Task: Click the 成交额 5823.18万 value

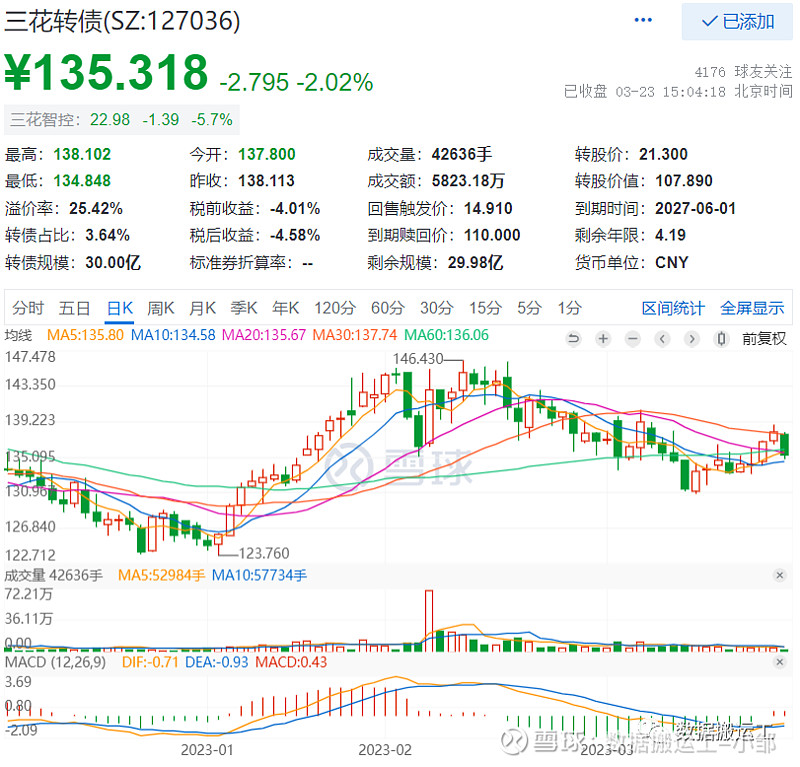Action: (x=468, y=181)
